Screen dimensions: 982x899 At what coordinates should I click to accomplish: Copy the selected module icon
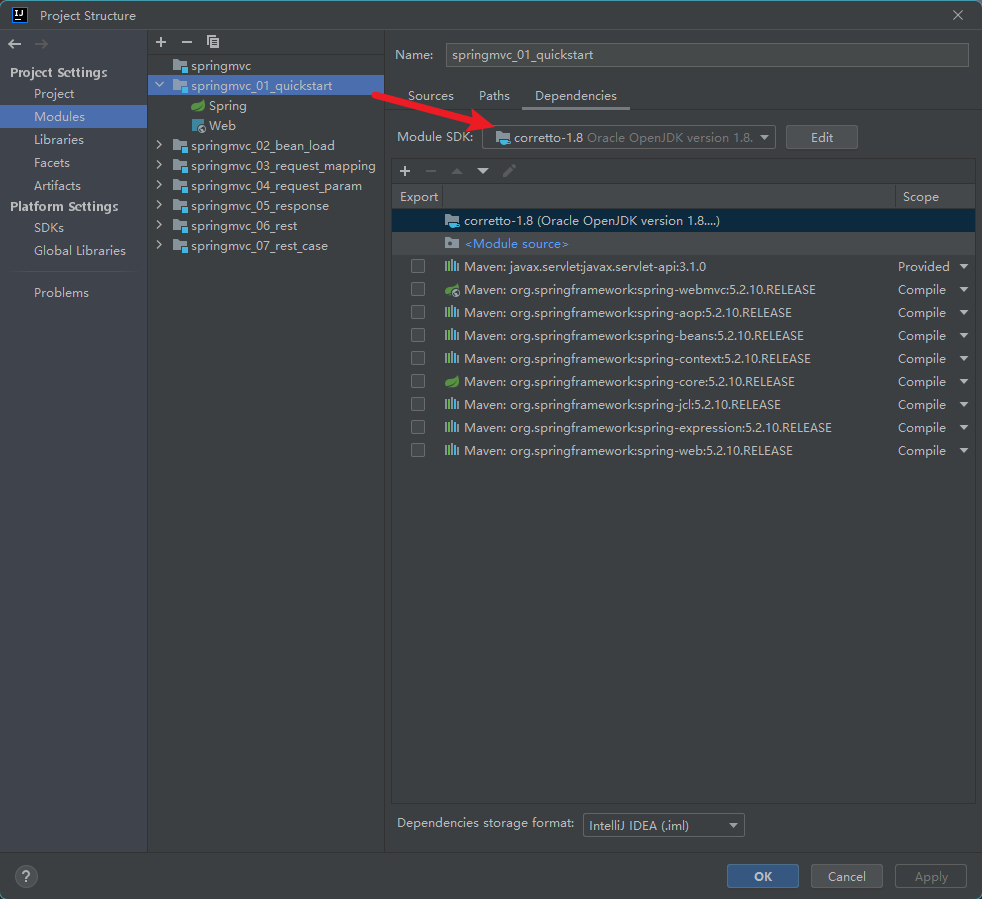[x=213, y=42]
